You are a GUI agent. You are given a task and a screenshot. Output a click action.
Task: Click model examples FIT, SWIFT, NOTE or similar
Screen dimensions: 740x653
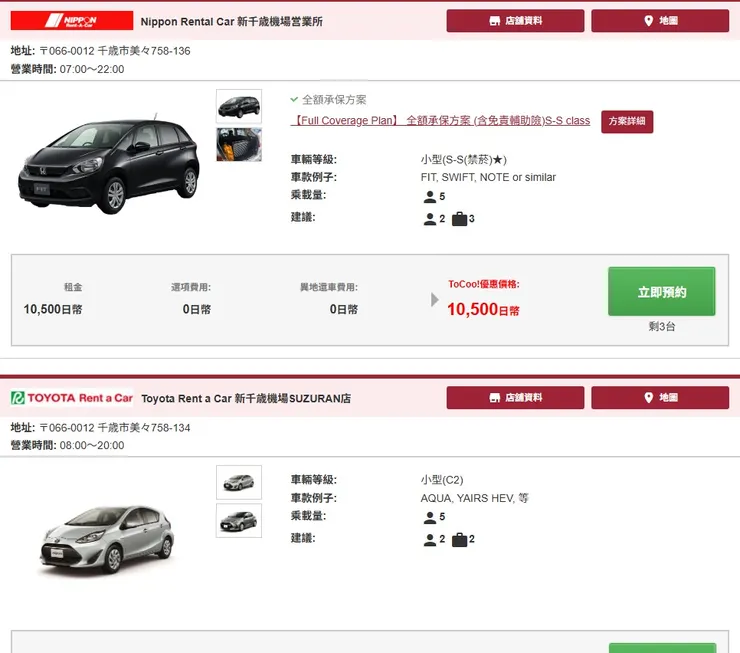pos(488,177)
